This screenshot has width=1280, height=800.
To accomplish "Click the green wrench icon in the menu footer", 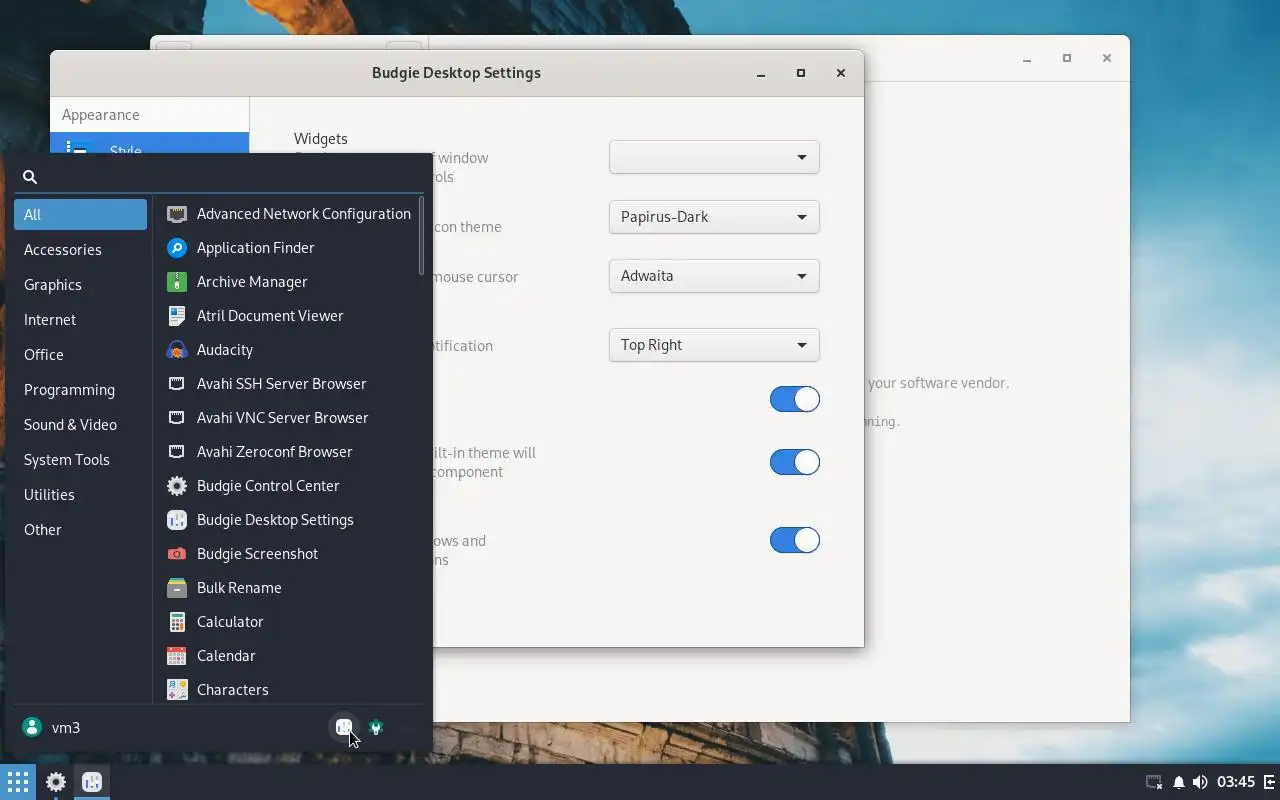I will [x=376, y=727].
